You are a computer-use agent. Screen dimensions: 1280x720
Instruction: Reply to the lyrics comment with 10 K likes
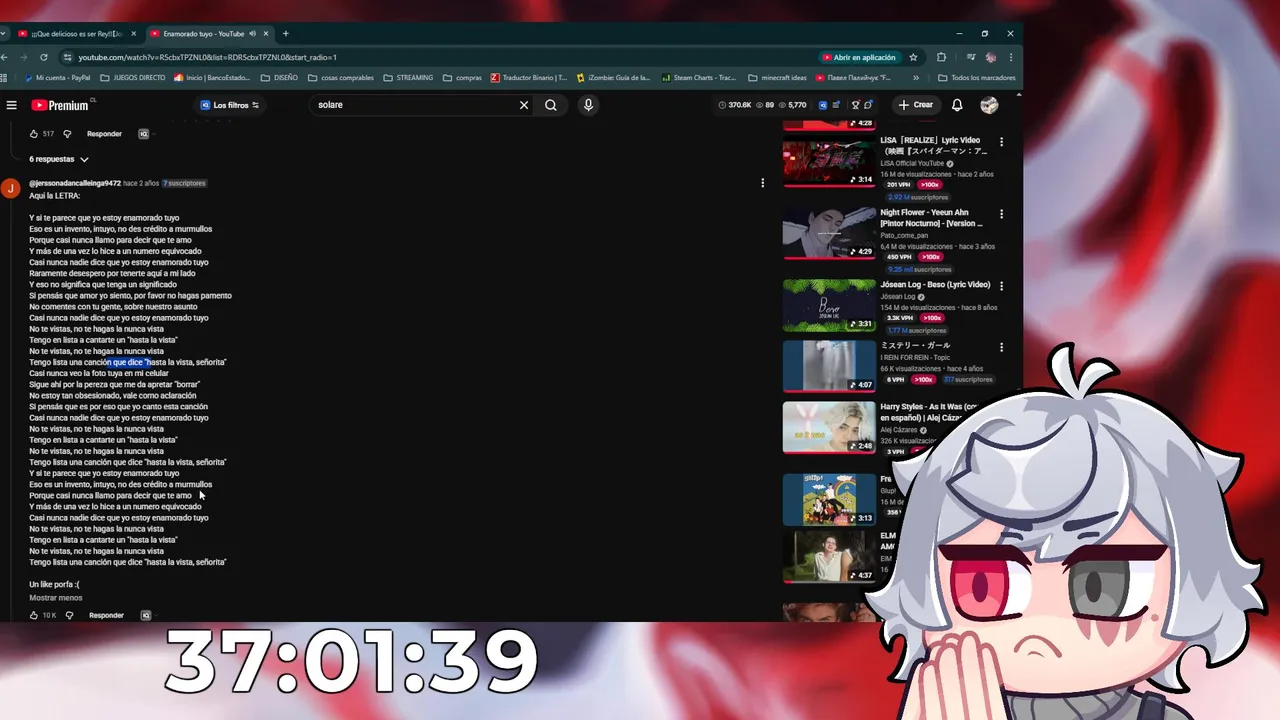(106, 615)
